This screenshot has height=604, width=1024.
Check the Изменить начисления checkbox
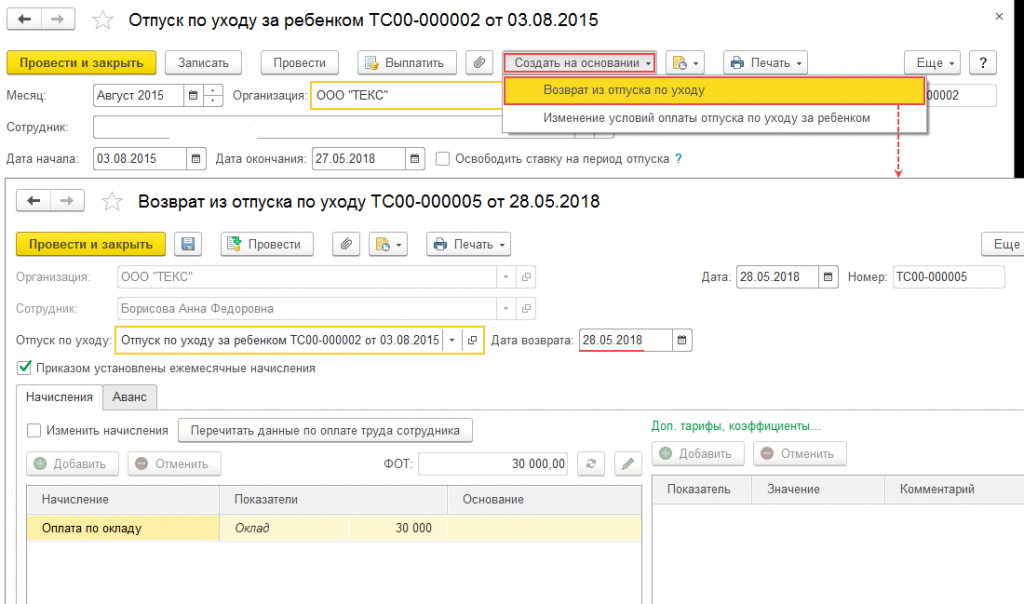coord(34,431)
